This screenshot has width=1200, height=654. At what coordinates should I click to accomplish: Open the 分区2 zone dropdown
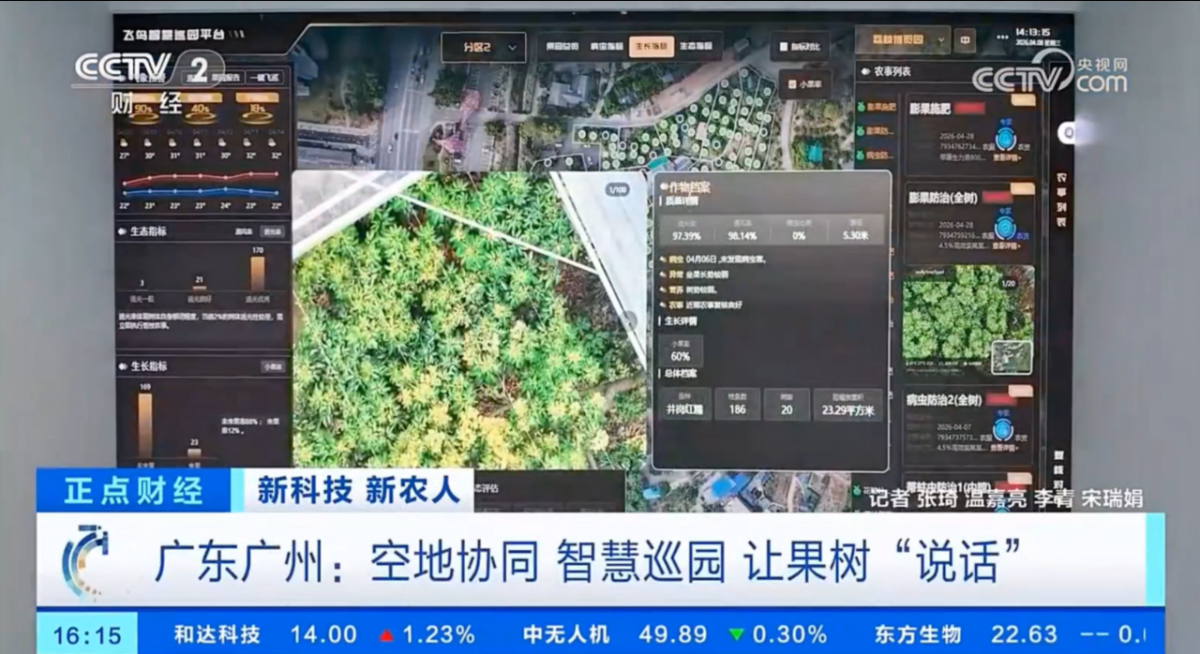click(x=484, y=47)
